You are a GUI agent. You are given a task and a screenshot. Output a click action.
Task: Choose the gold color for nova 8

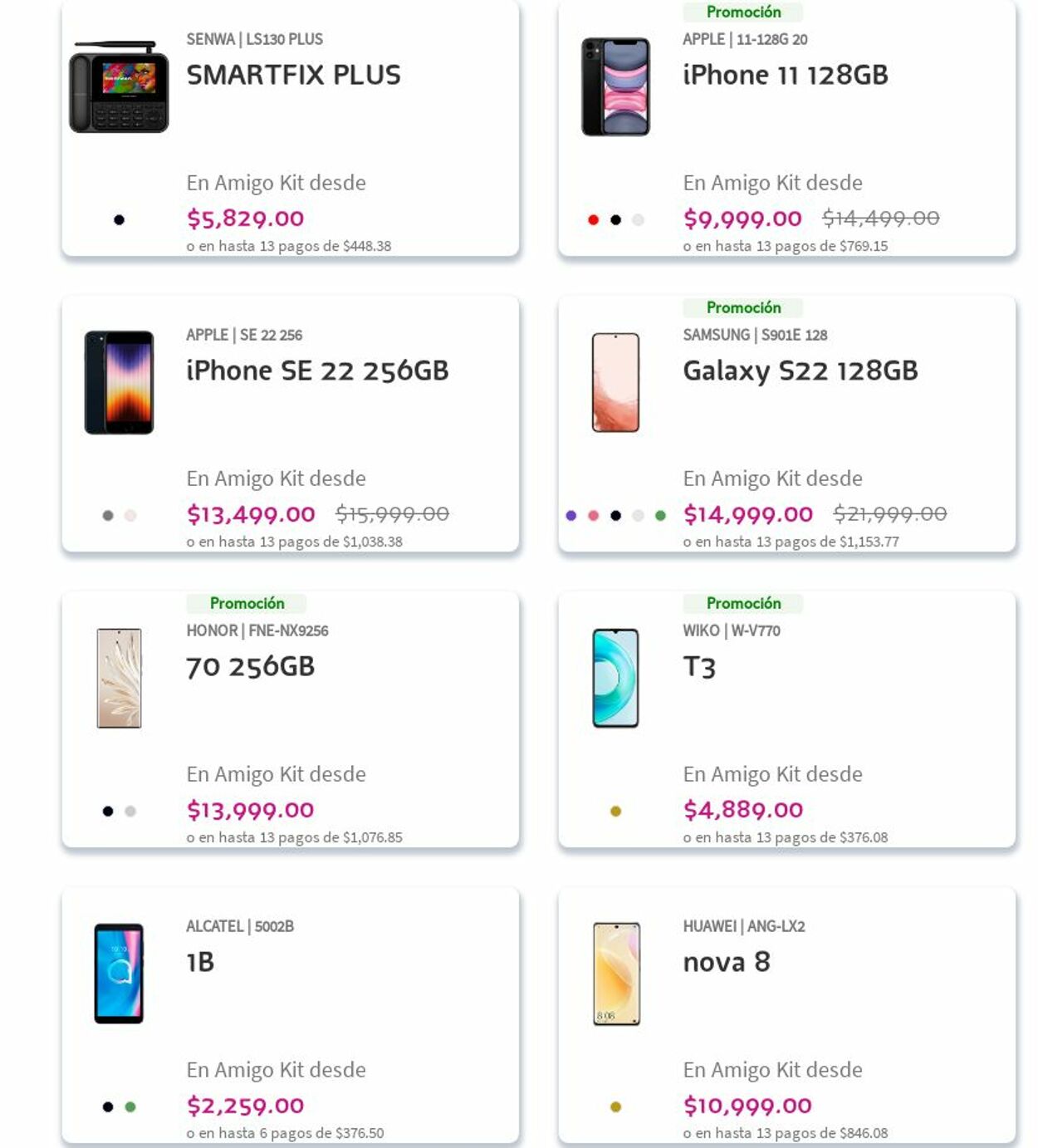[615, 1106]
